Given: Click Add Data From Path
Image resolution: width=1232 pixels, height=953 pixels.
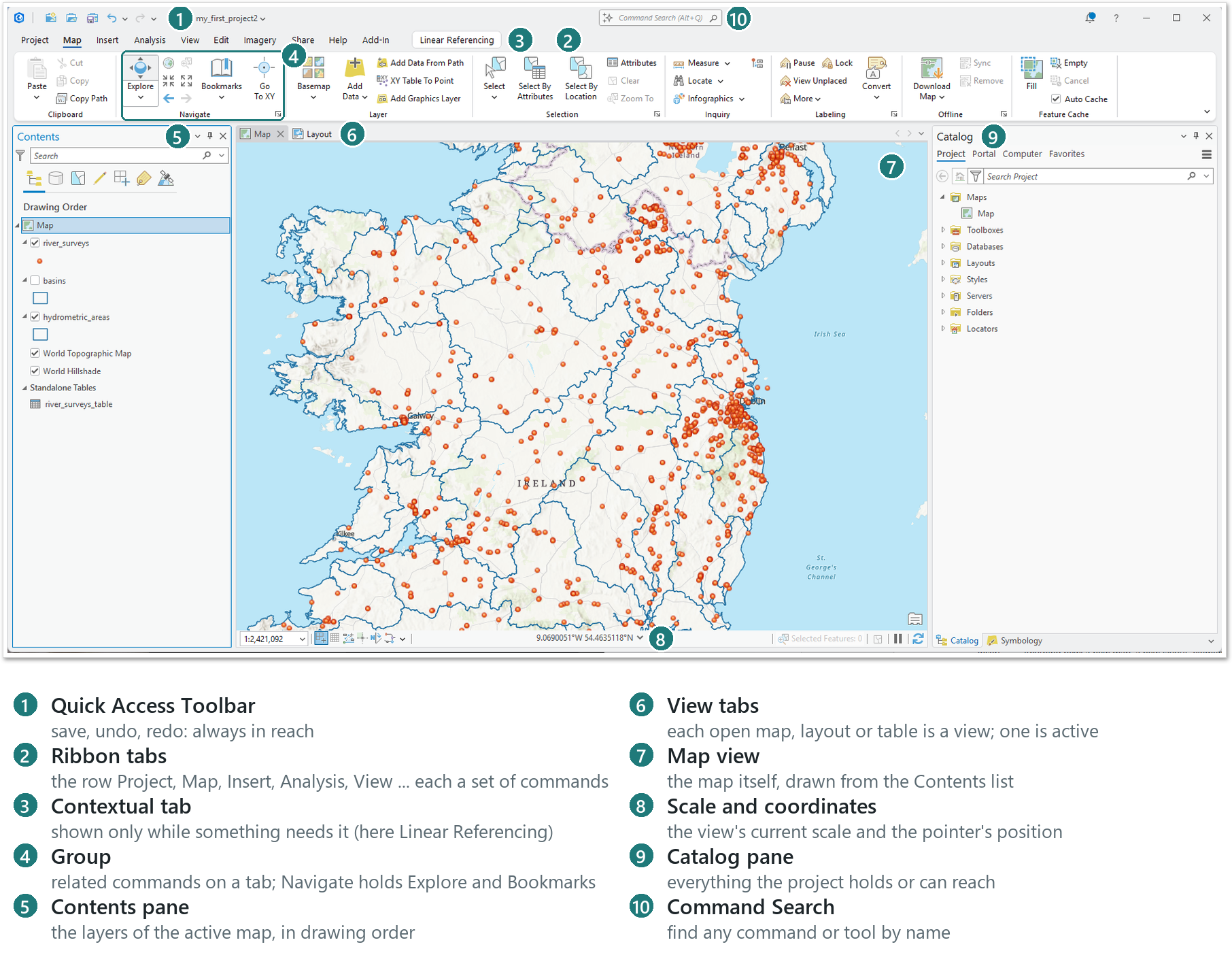Looking at the screenshot, I should click(x=421, y=63).
